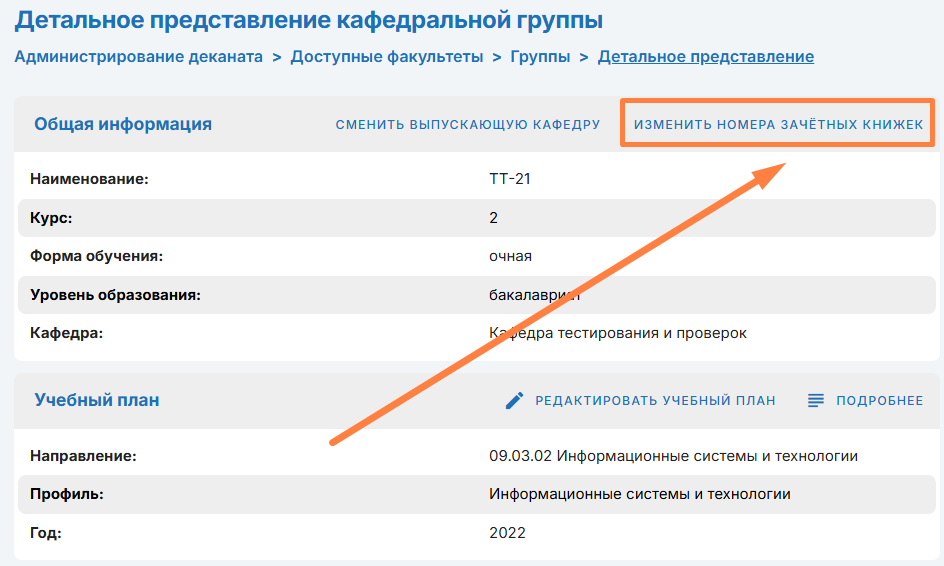Open Изменить номера зачётных книжек
Viewport: 944px width, 566px height.
click(778, 125)
